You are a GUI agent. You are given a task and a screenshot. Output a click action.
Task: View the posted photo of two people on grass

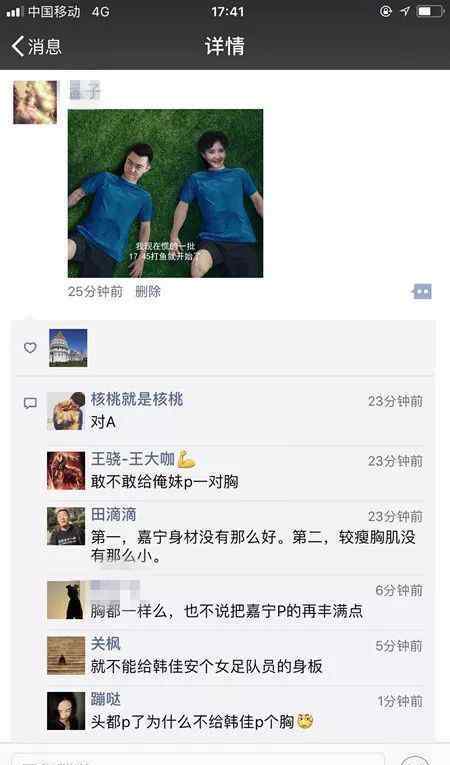(165, 193)
